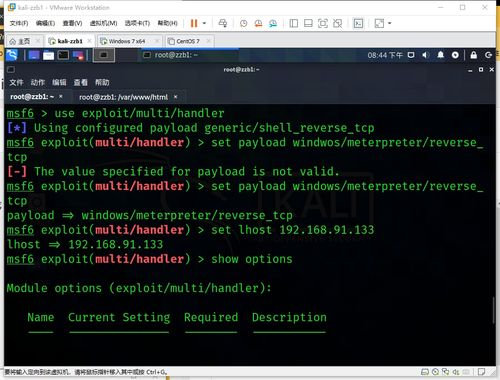The width and height of the screenshot is (500, 380).
Task: Open the Kali applications menu dragon icon
Action: [x=12, y=55]
